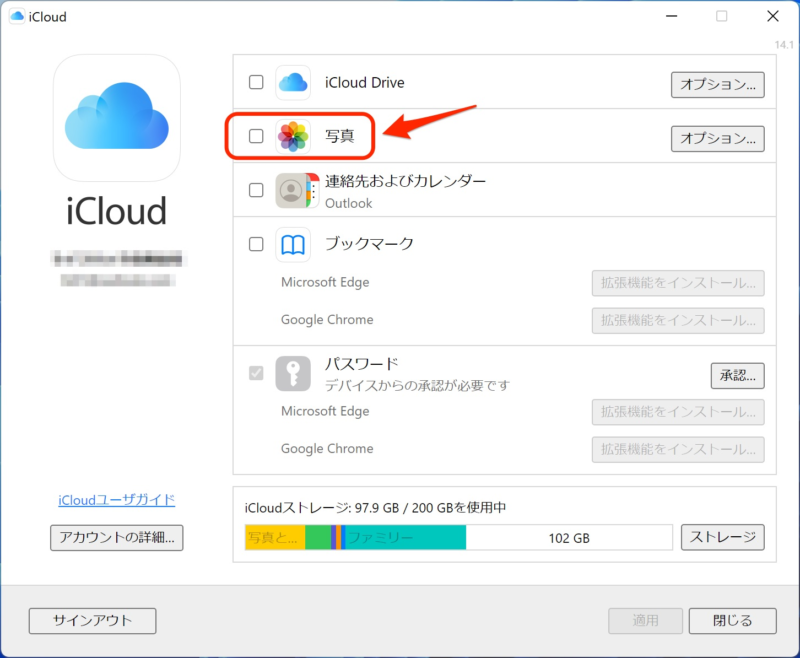Close the iCloud window

point(772,16)
